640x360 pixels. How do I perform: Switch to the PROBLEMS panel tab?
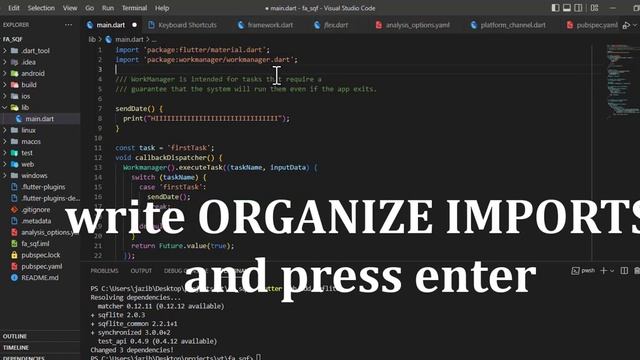point(104,271)
